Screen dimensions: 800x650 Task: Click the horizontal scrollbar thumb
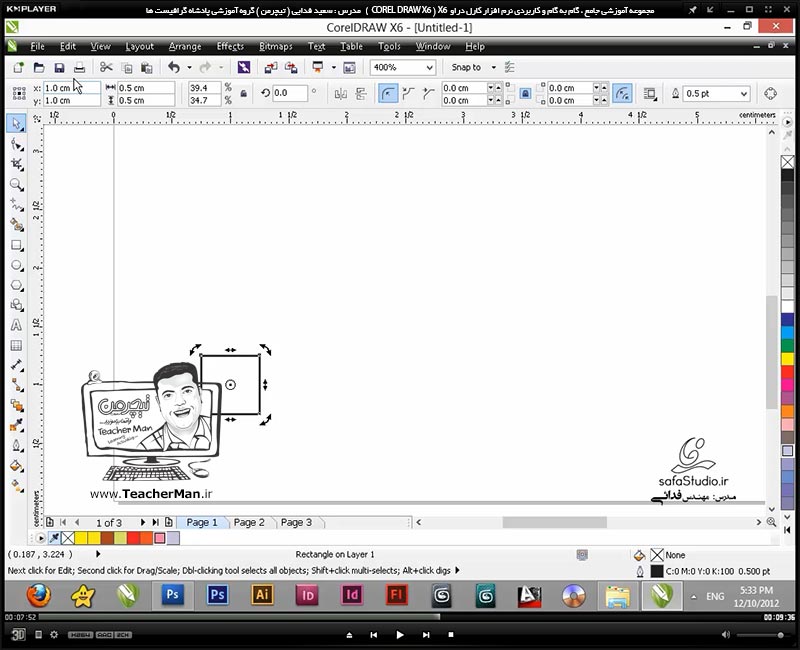555,522
